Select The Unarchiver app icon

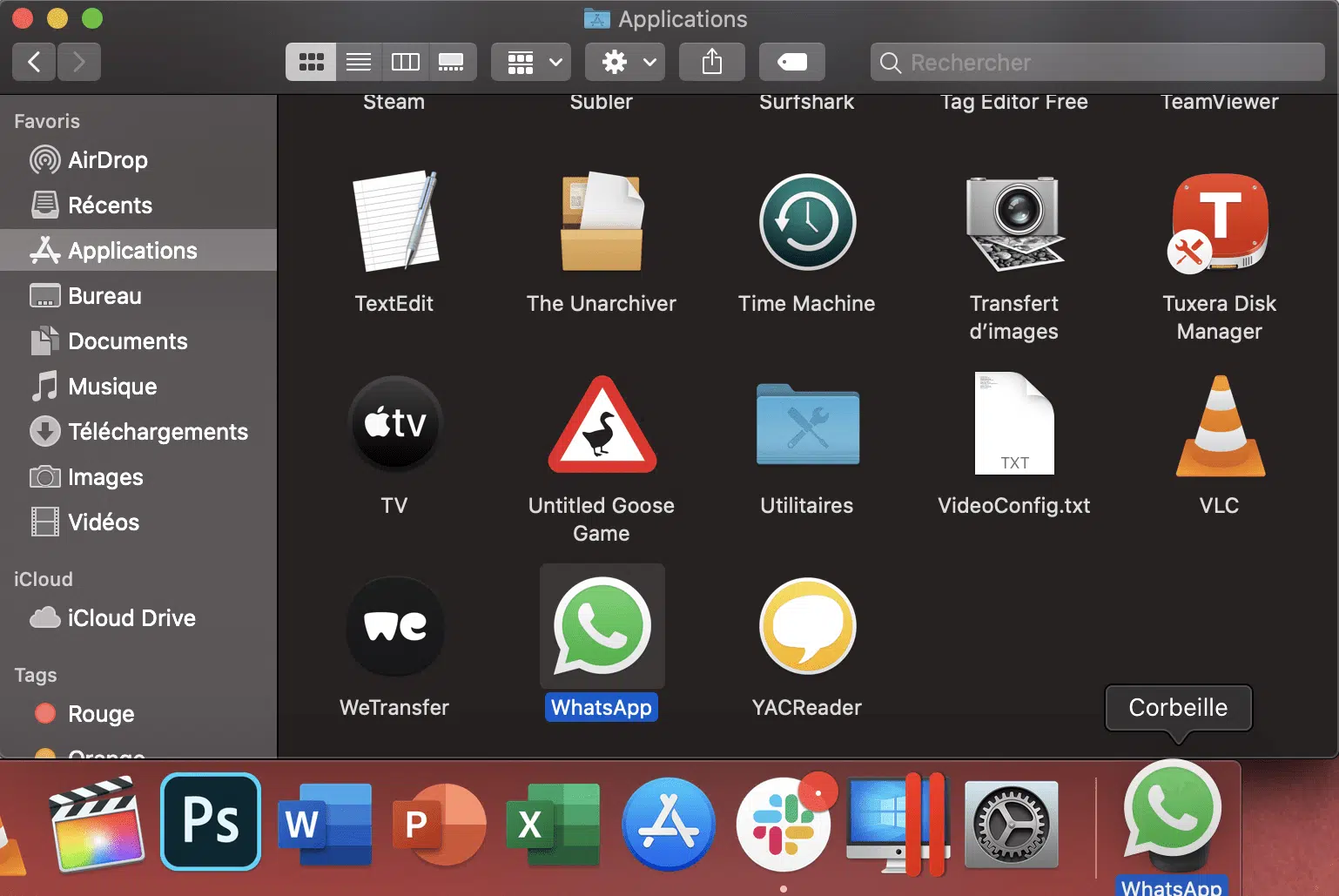click(602, 221)
